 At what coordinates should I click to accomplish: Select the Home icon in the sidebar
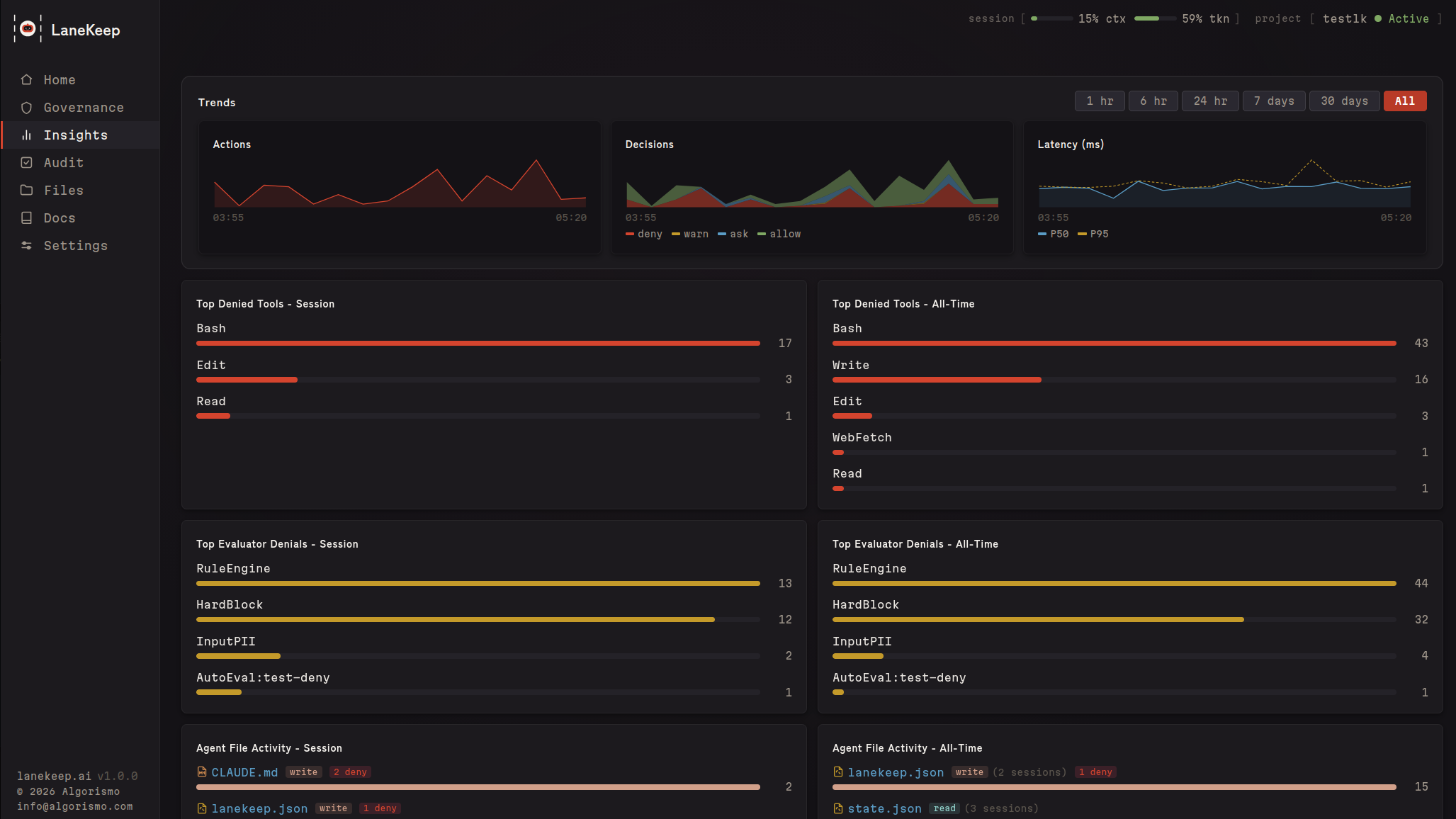click(x=26, y=80)
